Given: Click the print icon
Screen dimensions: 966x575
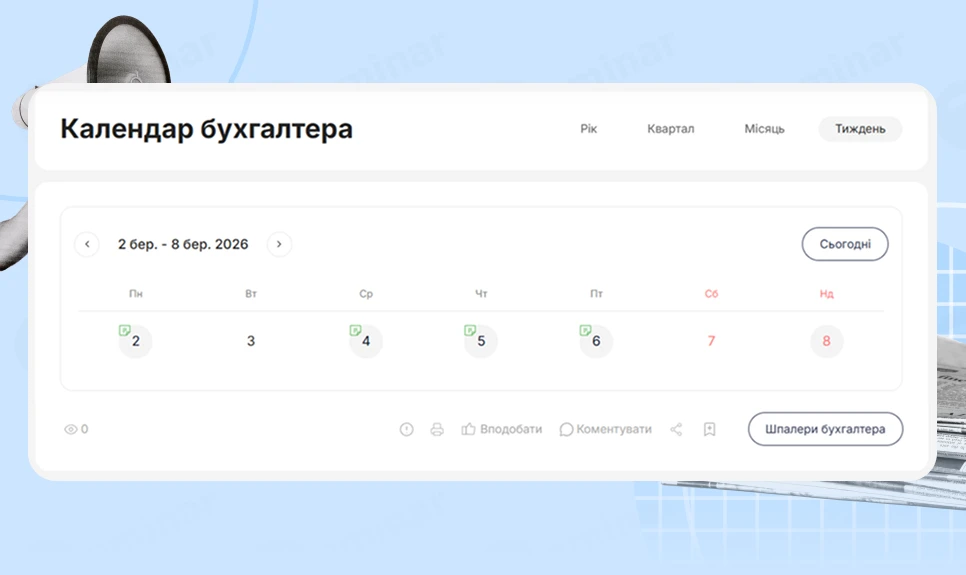Looking at the screenshot, I should (437, 430).
